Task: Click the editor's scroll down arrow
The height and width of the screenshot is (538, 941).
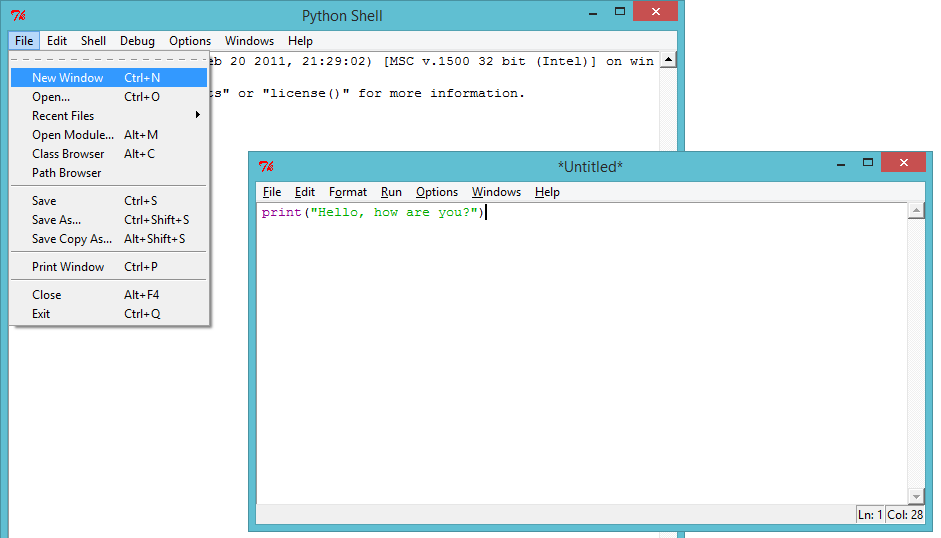Action: click(x=916, y=496)
